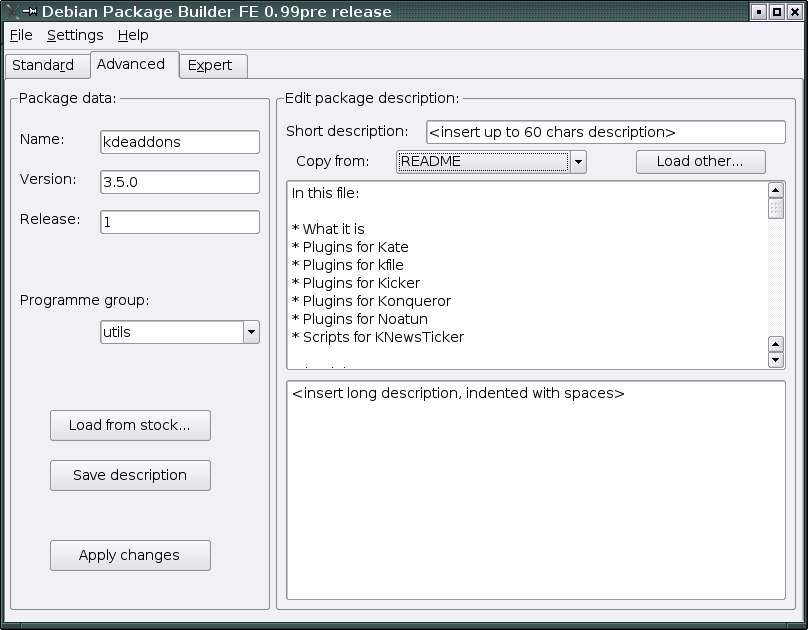Expand Programme group dropdown arrow

tap(251, 332)
